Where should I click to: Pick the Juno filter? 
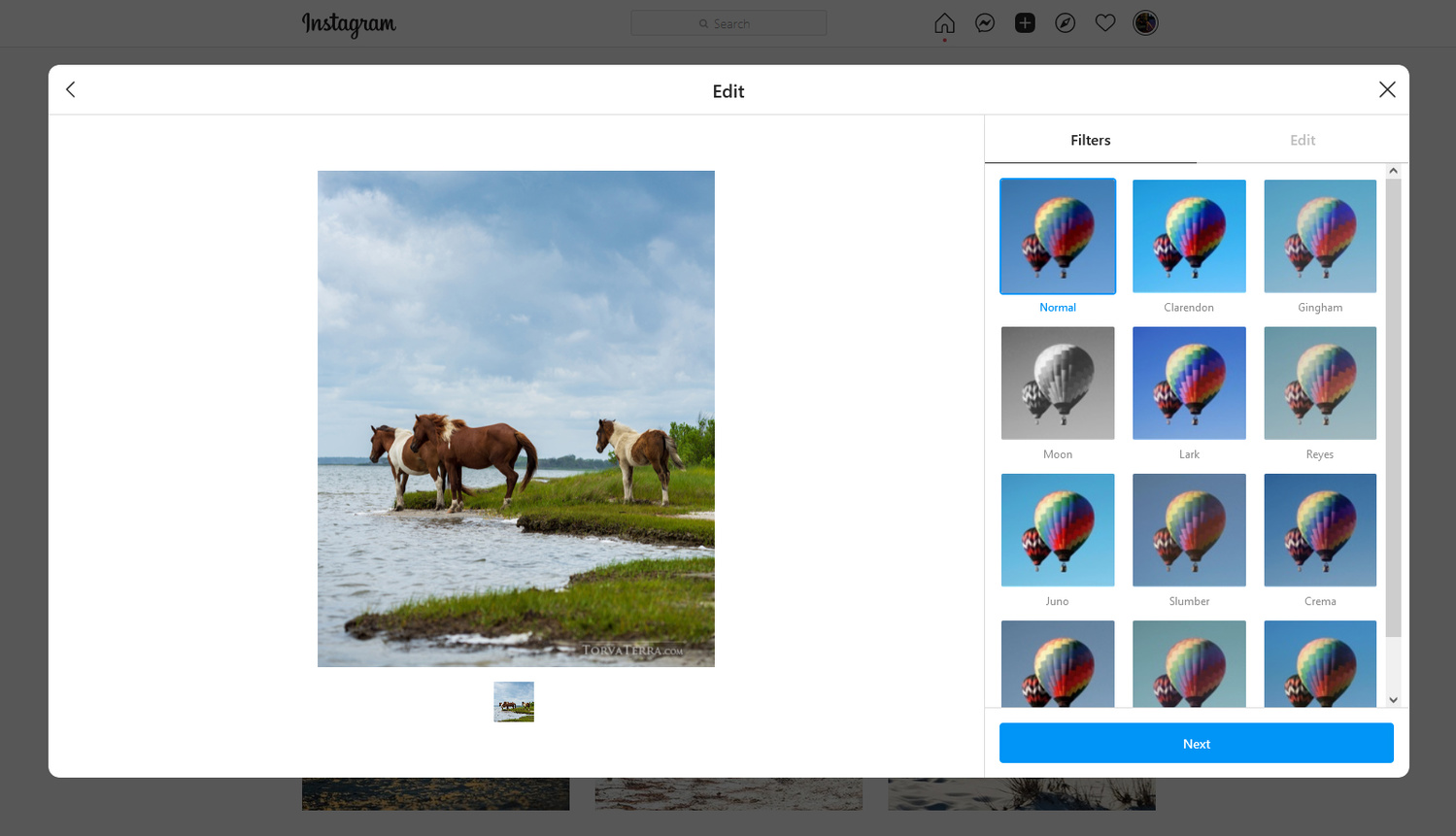(1058, 530)
